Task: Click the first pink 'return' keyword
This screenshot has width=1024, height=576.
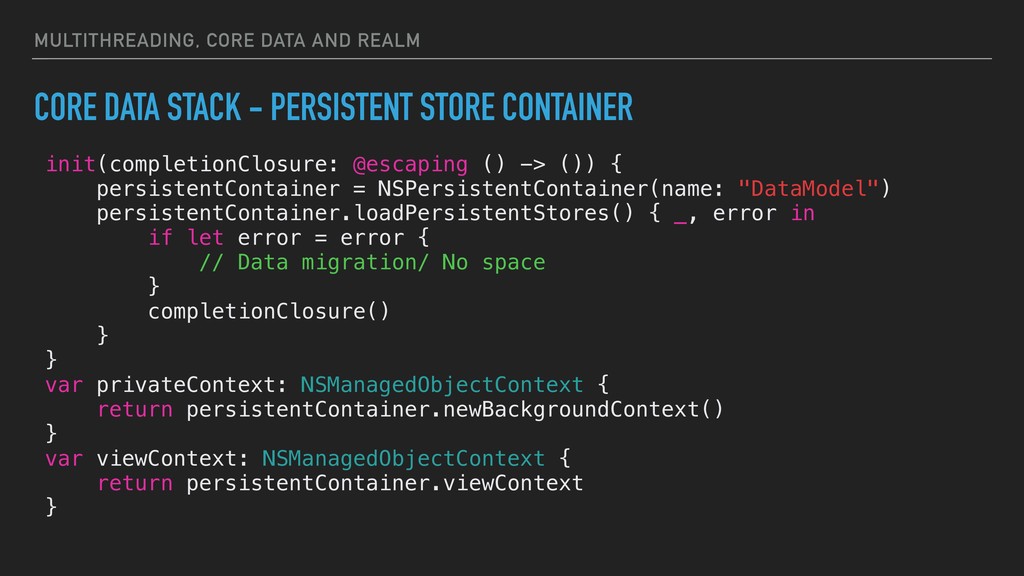Action: pyautogui.click(x=135, y=410)
